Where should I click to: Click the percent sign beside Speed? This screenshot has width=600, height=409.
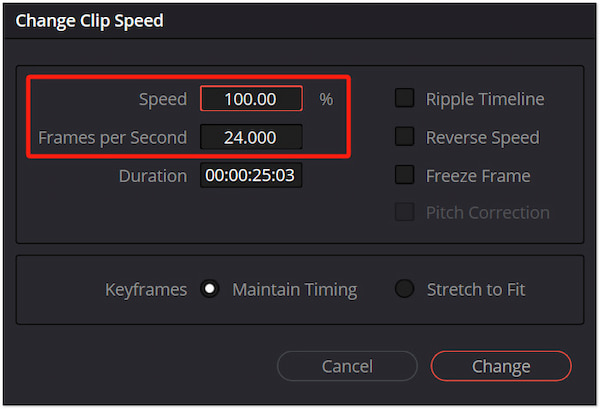click(x=326, y=99)
